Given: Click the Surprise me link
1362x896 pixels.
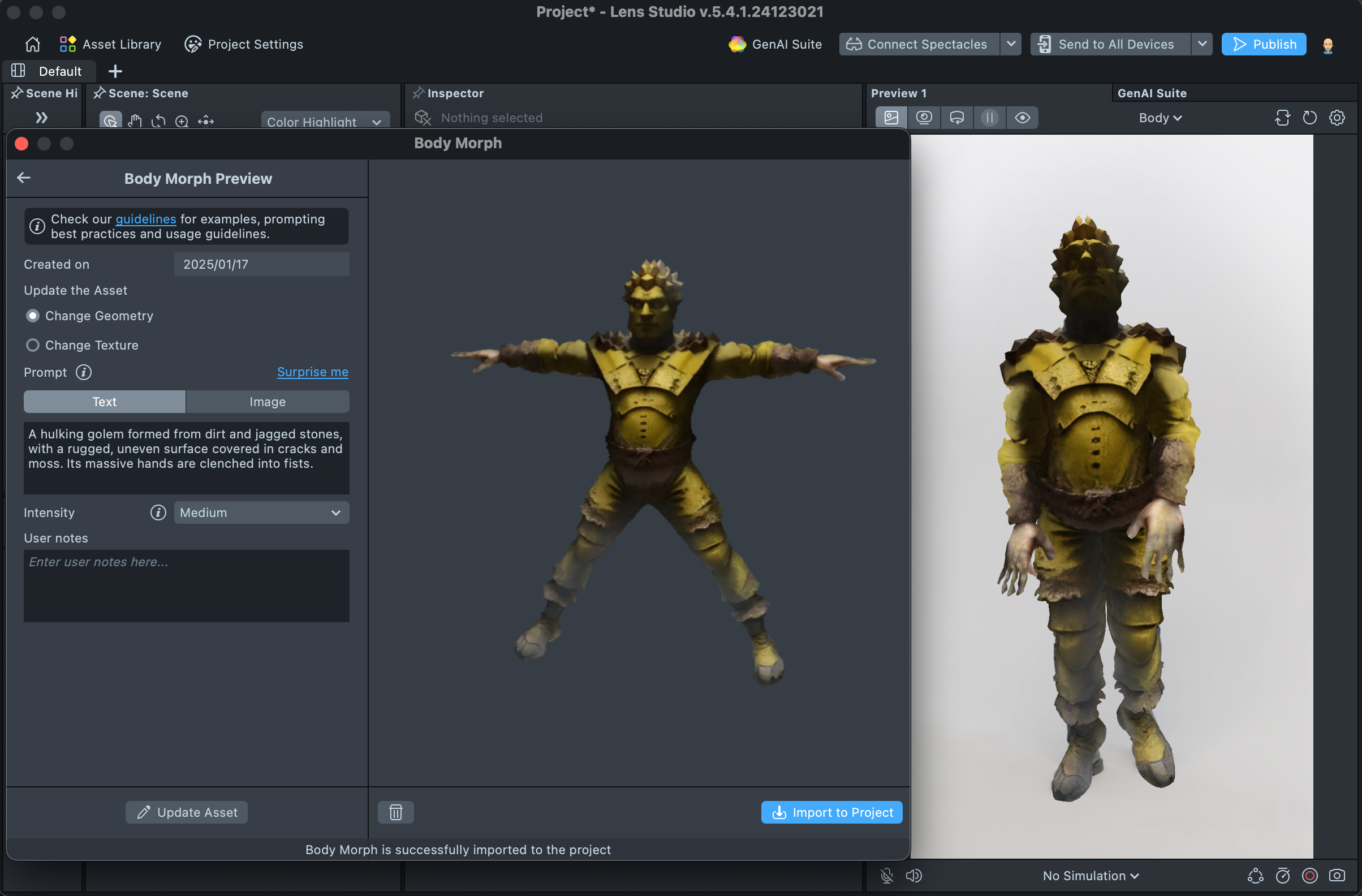Looking at the screenshot, I should point(312,372).
